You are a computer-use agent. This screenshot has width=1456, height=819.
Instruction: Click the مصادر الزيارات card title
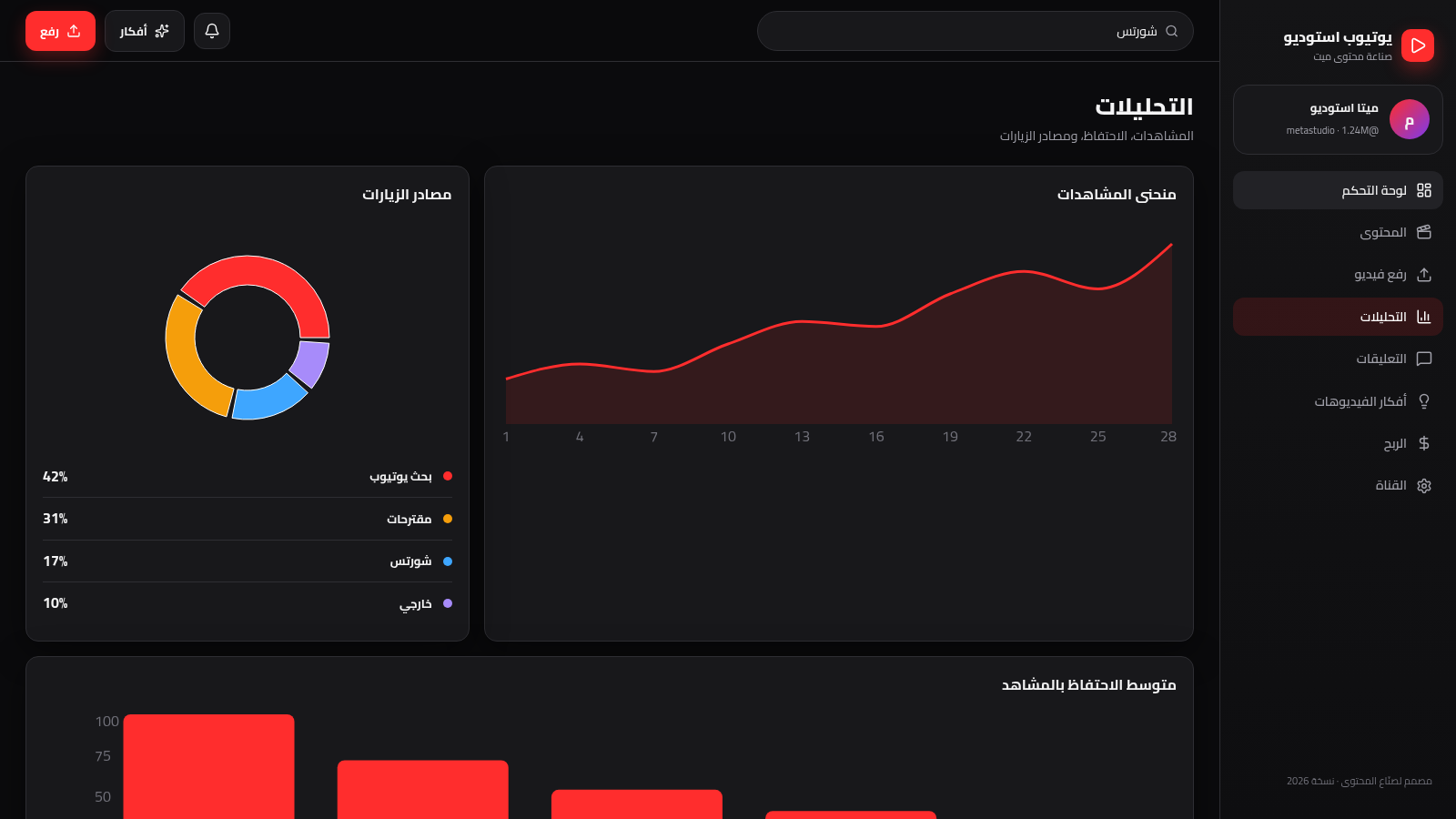[407, 195]
